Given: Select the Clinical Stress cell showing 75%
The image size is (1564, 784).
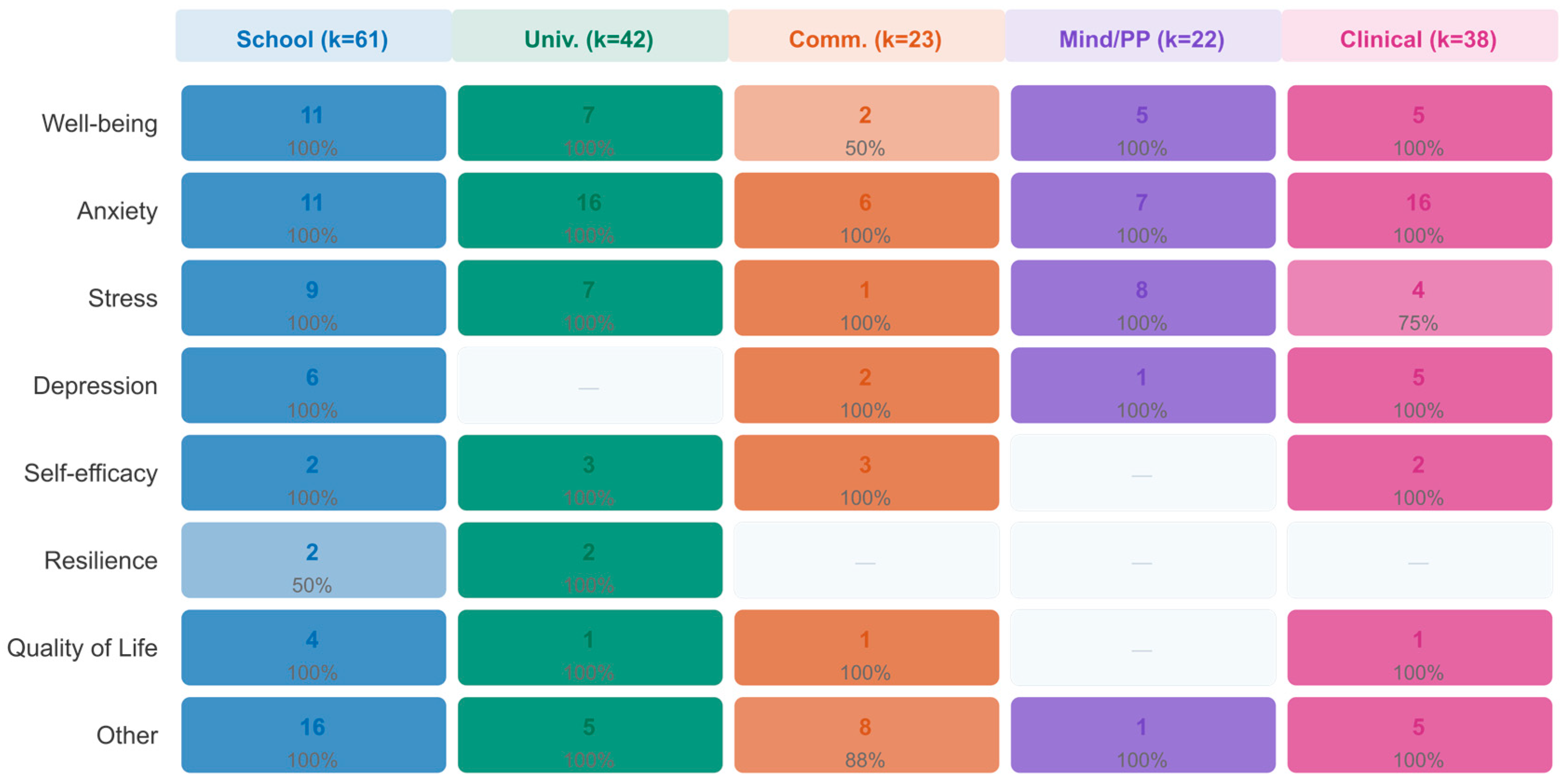Looking at the screenshot, I should tap(1419, 298).
